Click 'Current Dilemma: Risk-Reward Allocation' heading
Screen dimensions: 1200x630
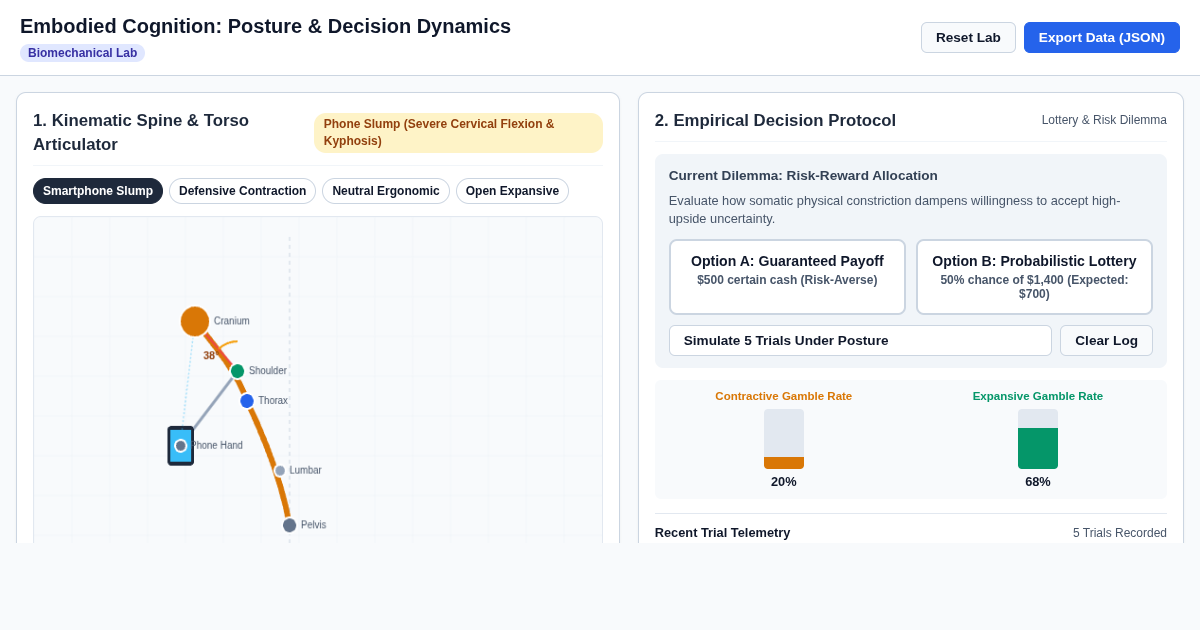[803, 176]
